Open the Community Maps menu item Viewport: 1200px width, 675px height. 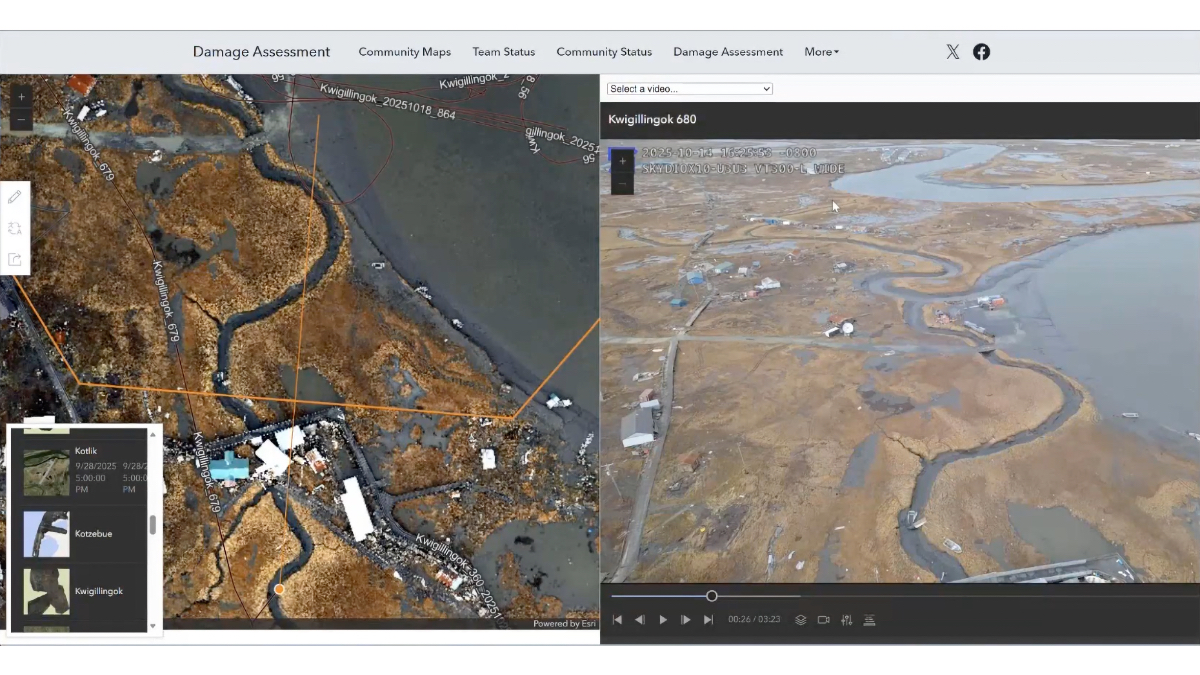[405, 52]
